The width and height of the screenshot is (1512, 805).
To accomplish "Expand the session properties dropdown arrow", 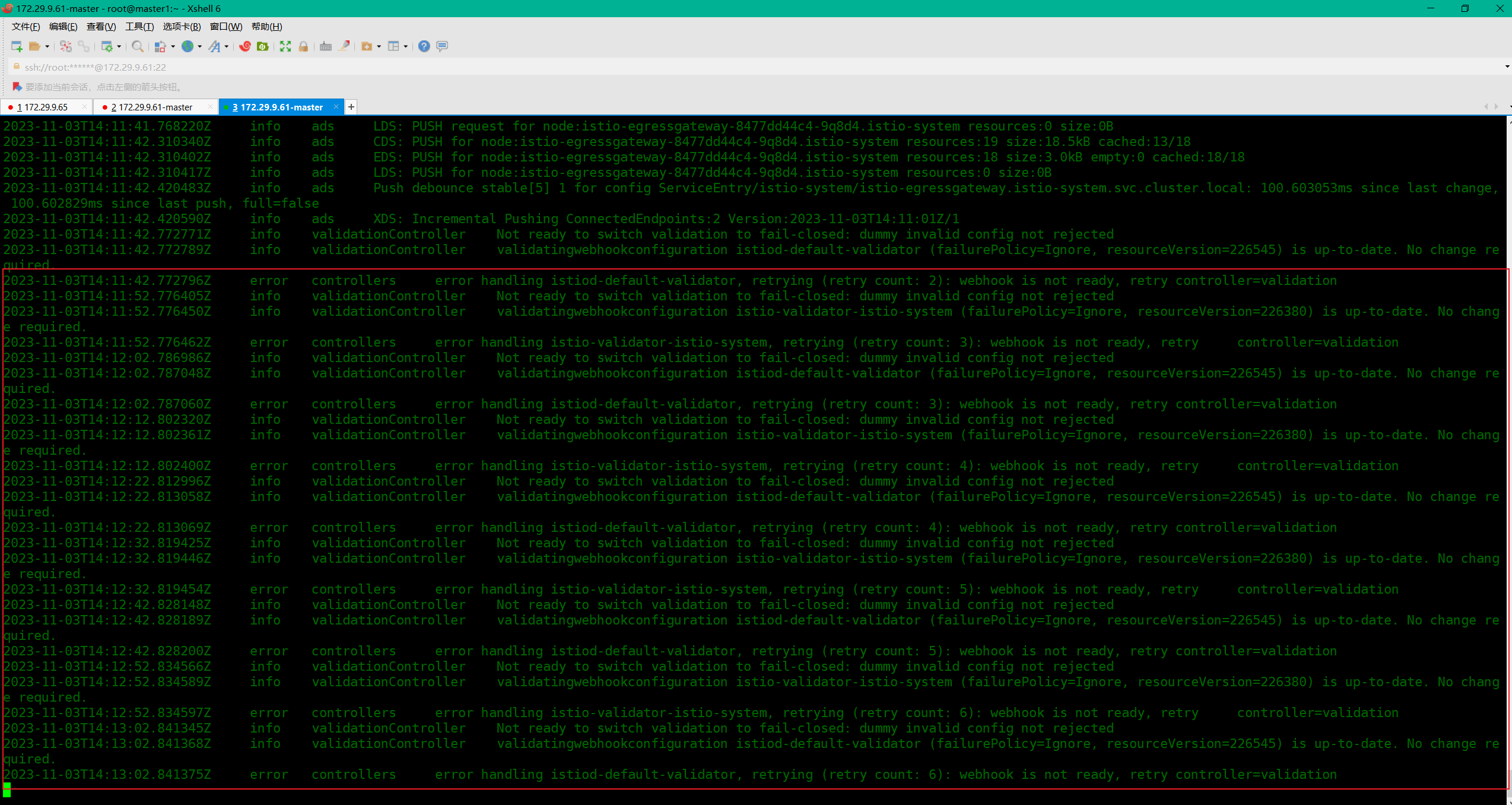I will point(119,46).
